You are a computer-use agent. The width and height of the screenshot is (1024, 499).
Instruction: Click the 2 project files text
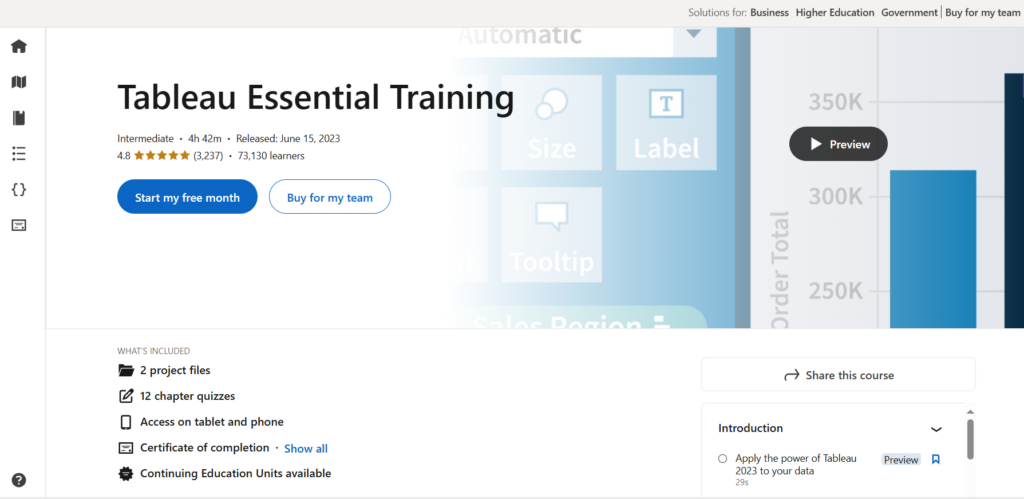coord(175,370)
